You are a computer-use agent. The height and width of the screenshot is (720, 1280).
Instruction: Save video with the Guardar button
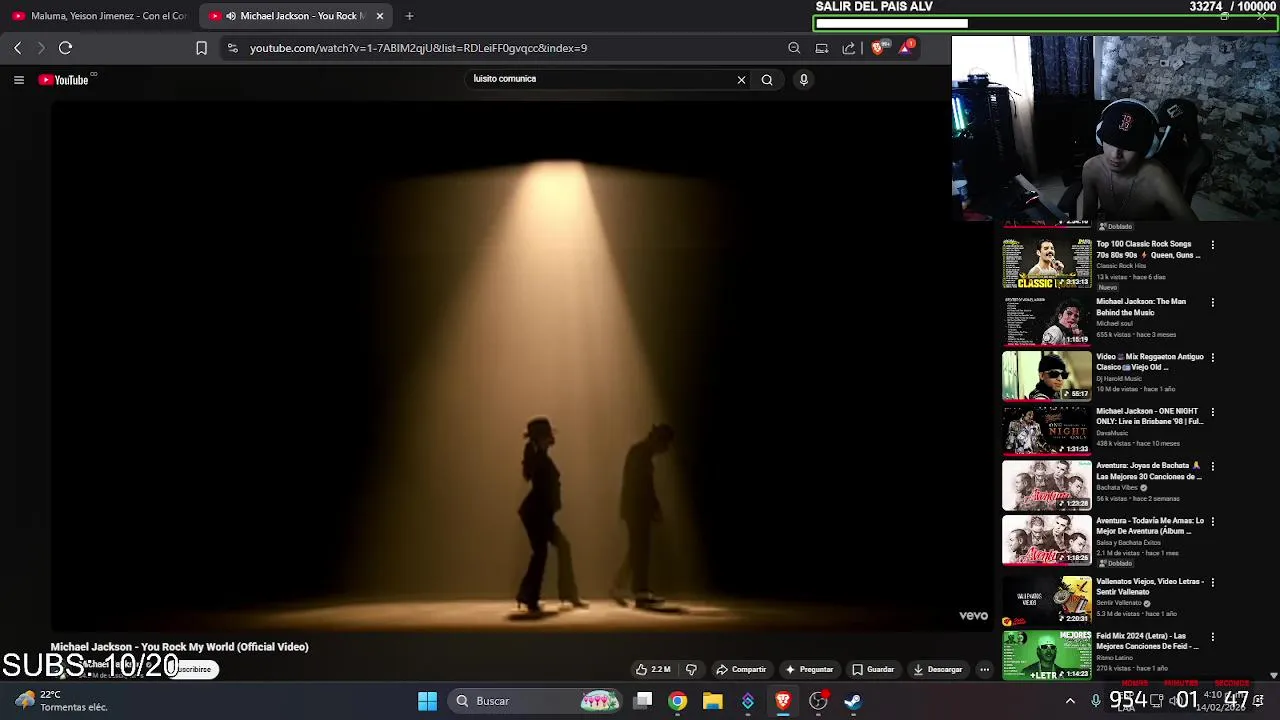point(873,669)
